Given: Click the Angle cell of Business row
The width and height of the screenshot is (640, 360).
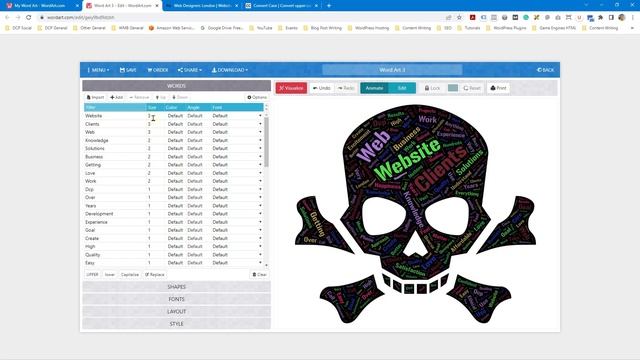Looking at the screenshot, I should click(x=195, y=157).
